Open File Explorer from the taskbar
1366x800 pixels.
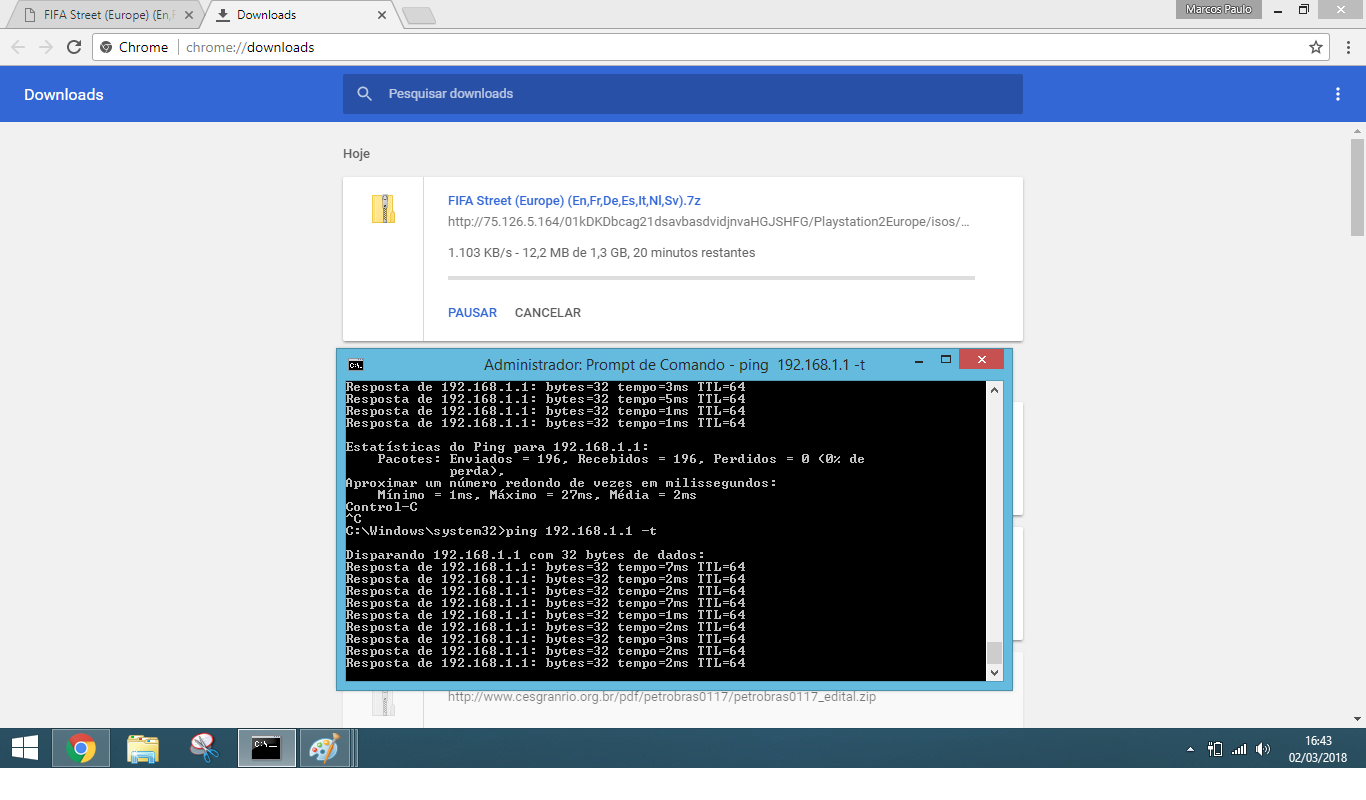[x=143, y=748]
